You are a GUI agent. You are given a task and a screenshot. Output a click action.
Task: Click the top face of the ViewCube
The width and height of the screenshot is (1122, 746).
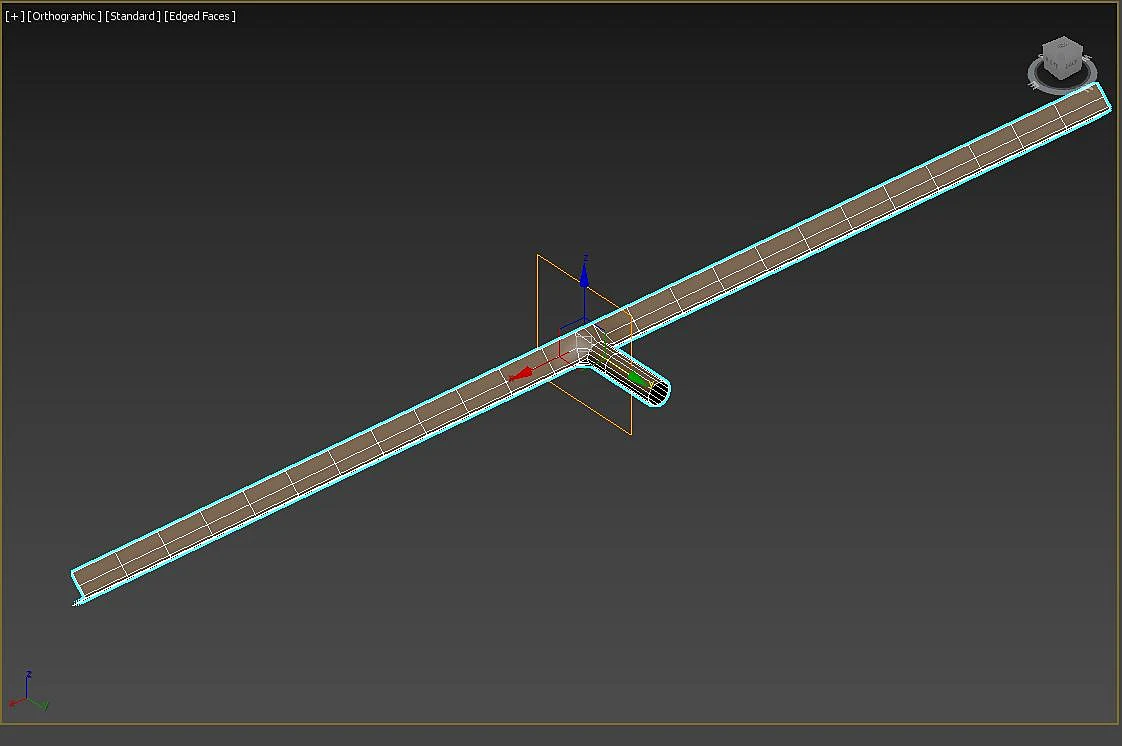[x=1062, y=46]
